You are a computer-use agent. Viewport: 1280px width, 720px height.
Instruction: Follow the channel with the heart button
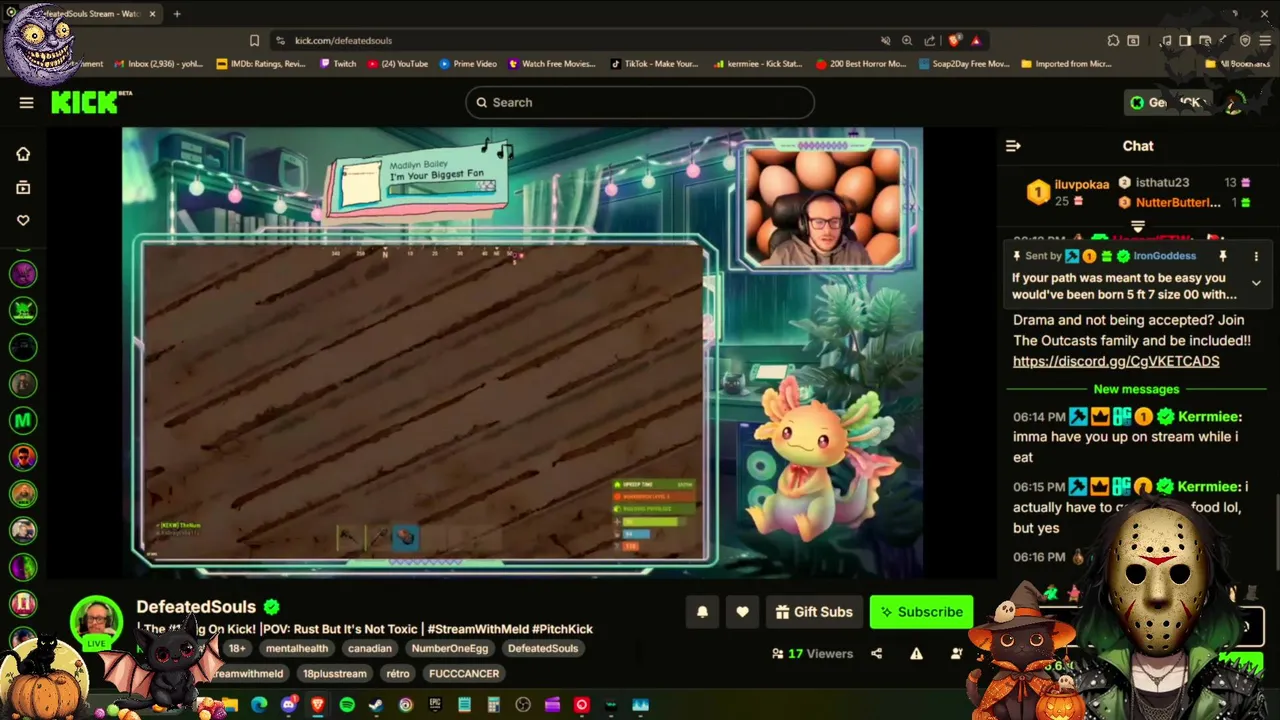coord(742,612)
